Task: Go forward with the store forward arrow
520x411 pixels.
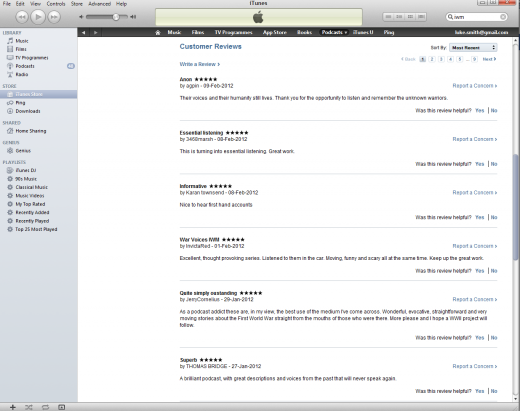Action: (96, 32)
